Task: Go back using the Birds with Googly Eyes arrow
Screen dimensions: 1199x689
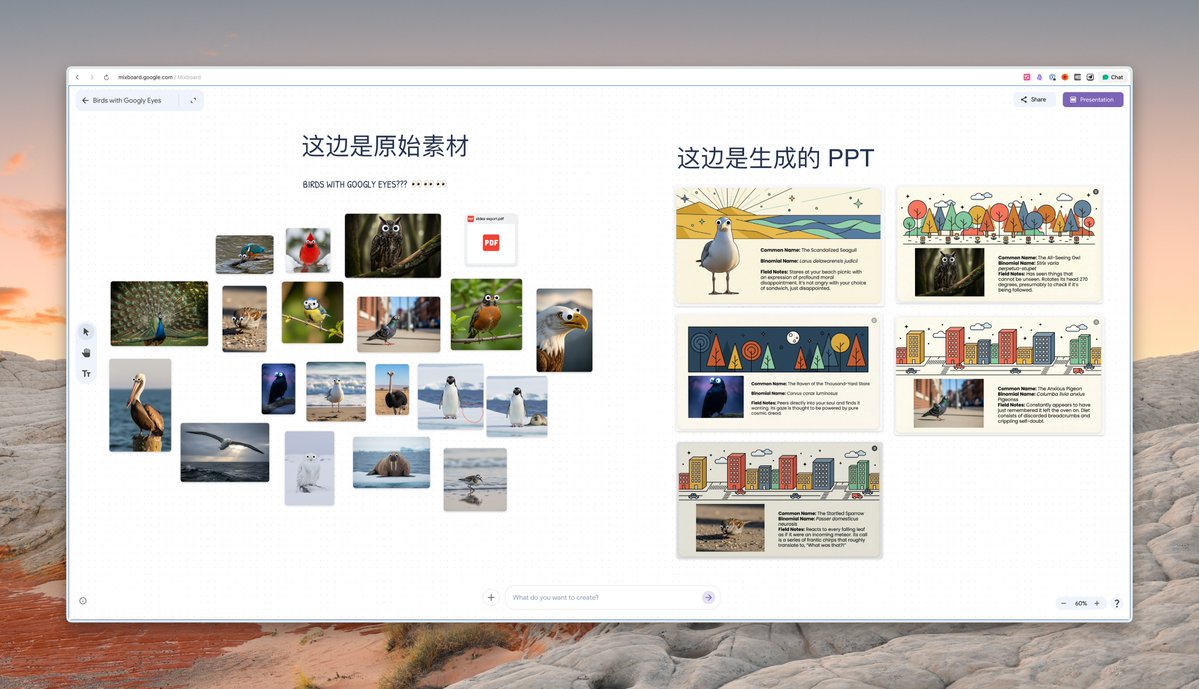Action: point(85,100)
